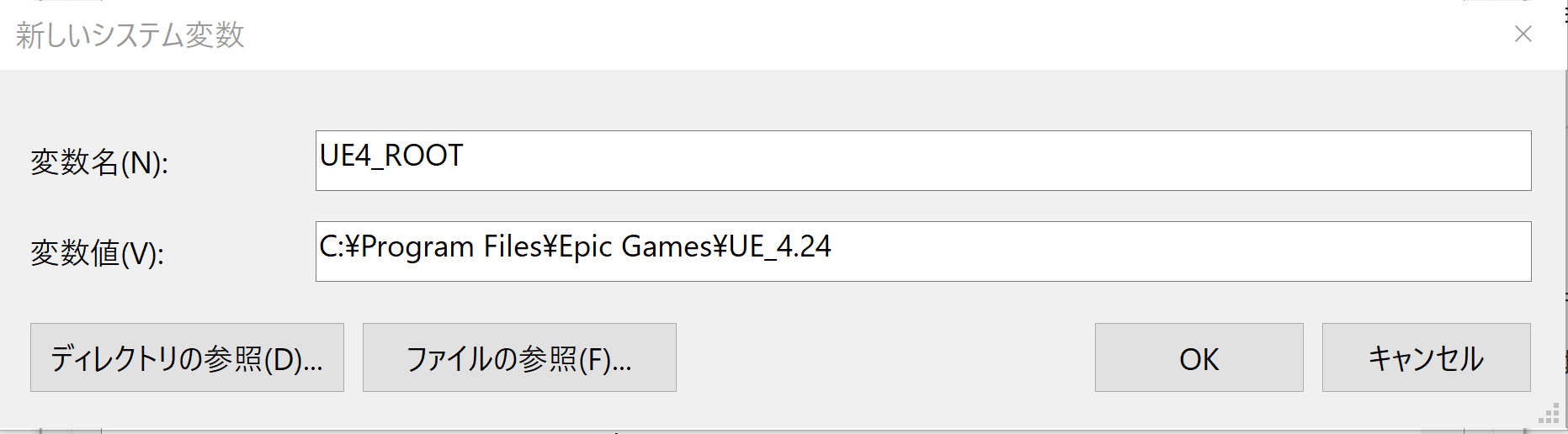Click UE4 at start of variable name
This screenshot has width=1568, height=434.
pos(345,156)
